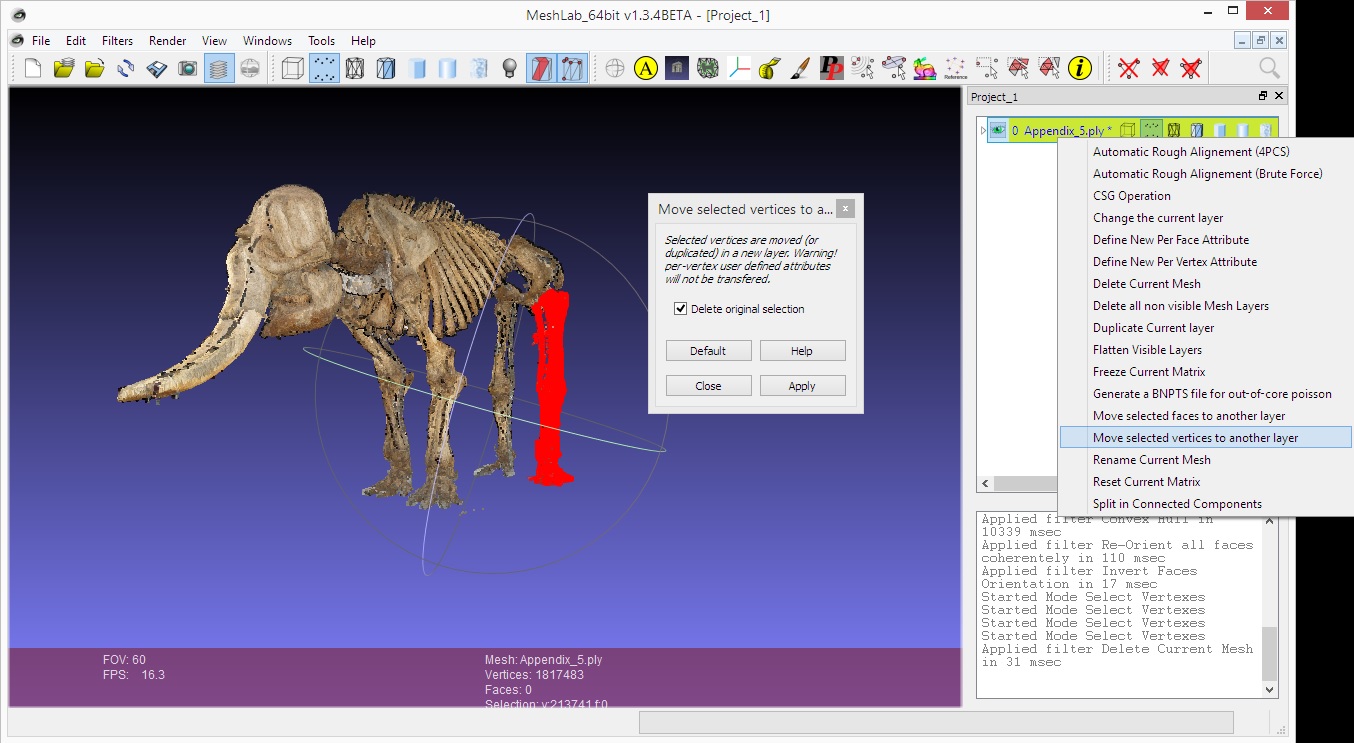Toggle the Show Layer Dialog toolbar icon
The image size is (1354, 743).
(x=219, y=69)
